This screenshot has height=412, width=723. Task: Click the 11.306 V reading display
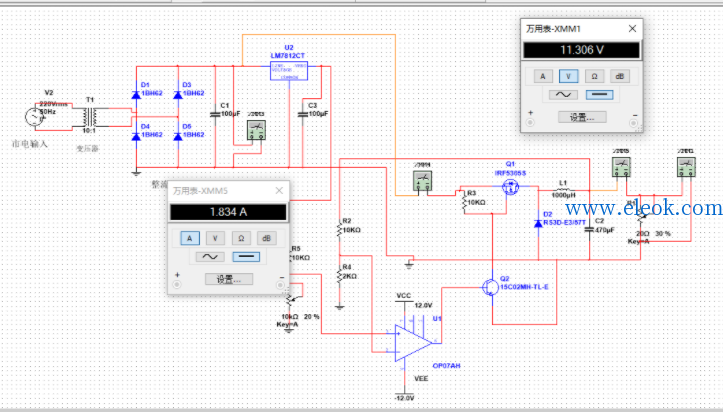pyautogui.click(x=581, y=50)
